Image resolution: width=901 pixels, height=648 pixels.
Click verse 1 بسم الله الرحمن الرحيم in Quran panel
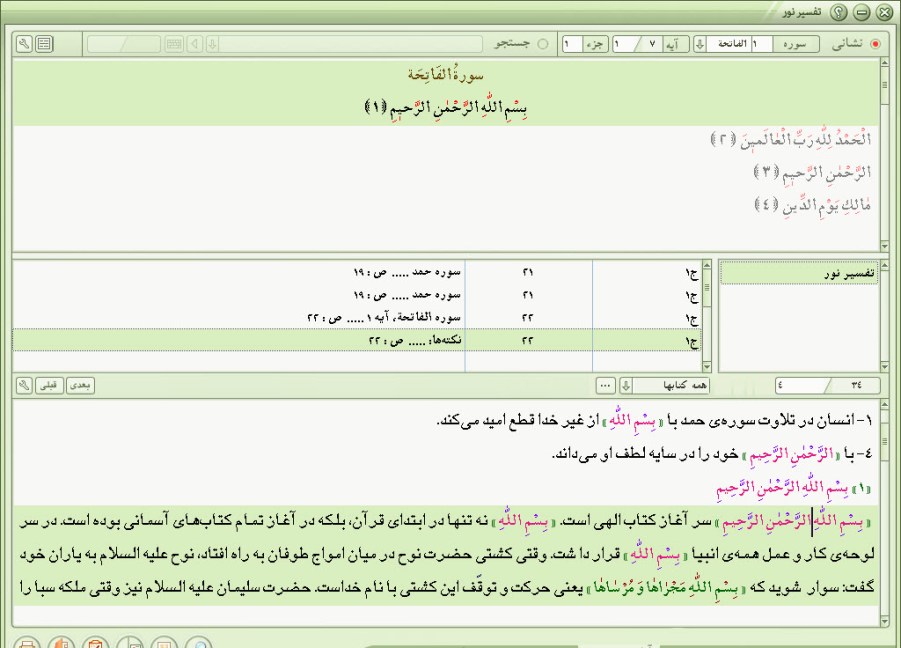(446, 107)
